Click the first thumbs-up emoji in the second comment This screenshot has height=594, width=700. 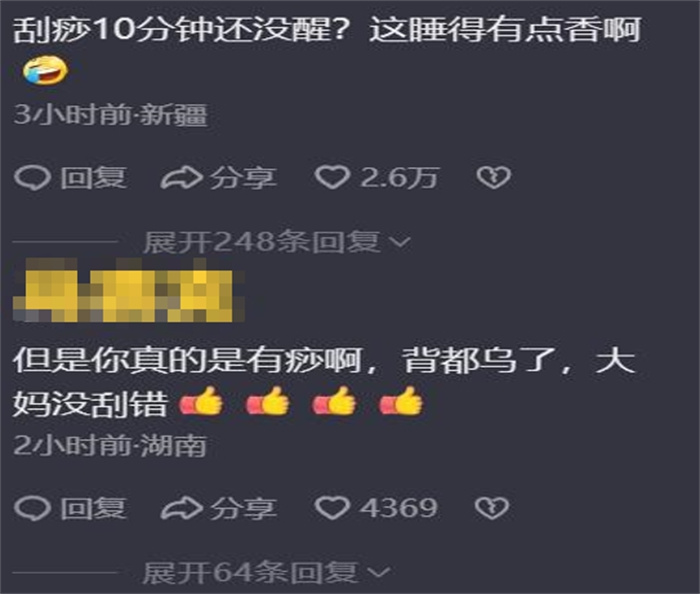[x=201, y=401]
